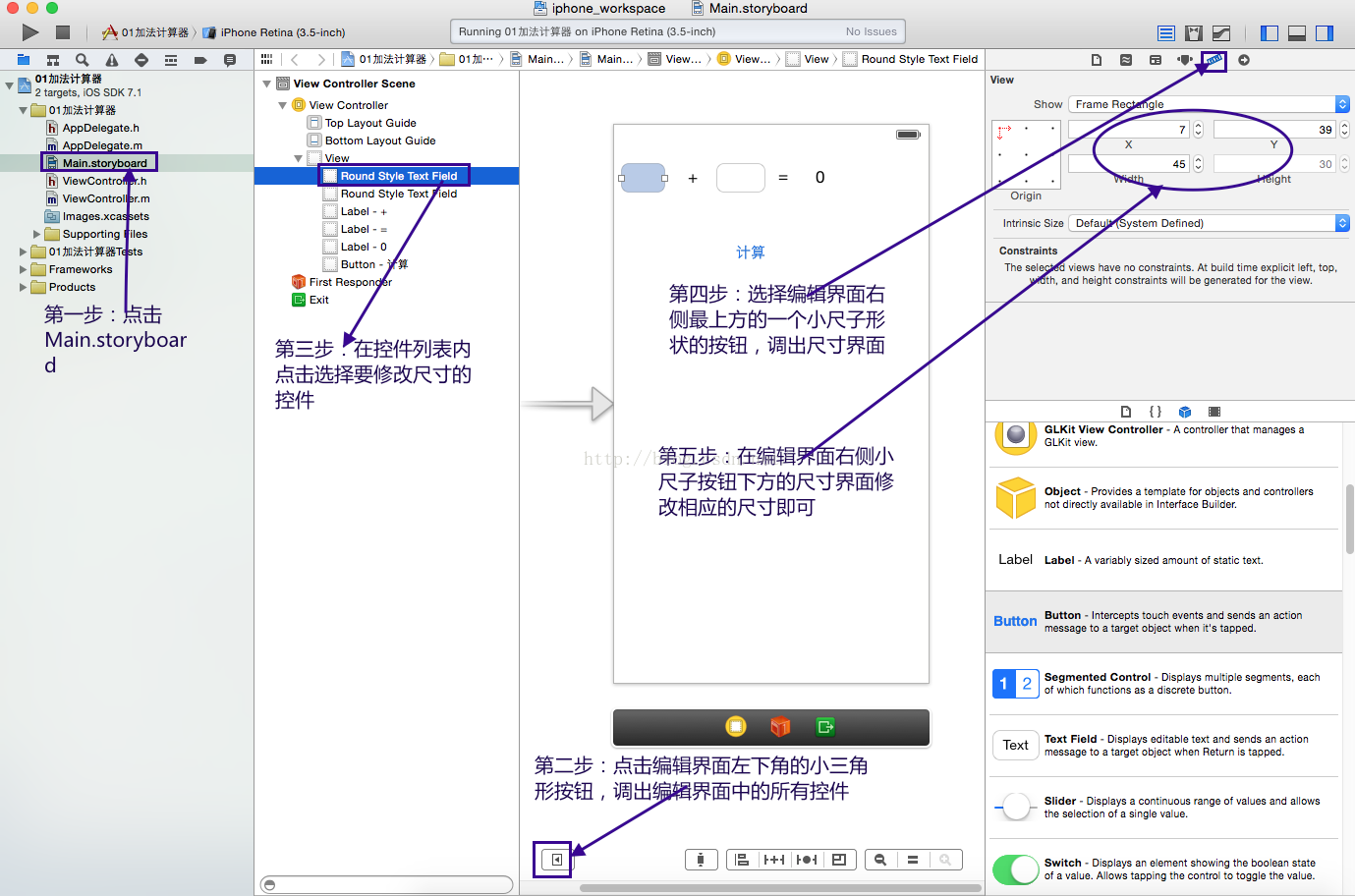Select ViewController.m file
This screenshot has height=896, width=1355.
pyautogui.click(x=97, y=198)
